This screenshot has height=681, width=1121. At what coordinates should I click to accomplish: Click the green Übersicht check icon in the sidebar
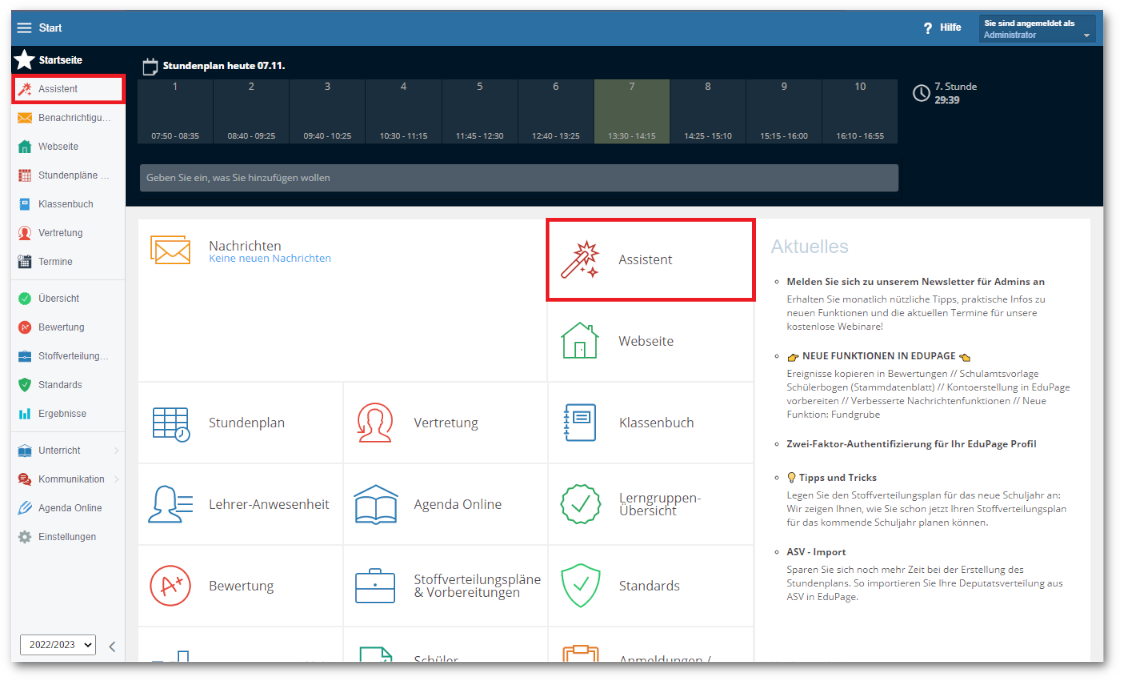tap(25, 298)
